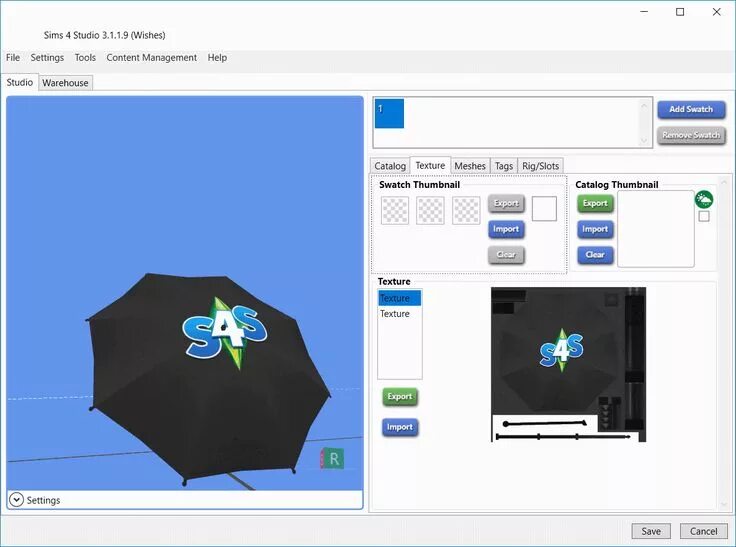Select the second swatch thumbnail color box

[x=430, y=210]
